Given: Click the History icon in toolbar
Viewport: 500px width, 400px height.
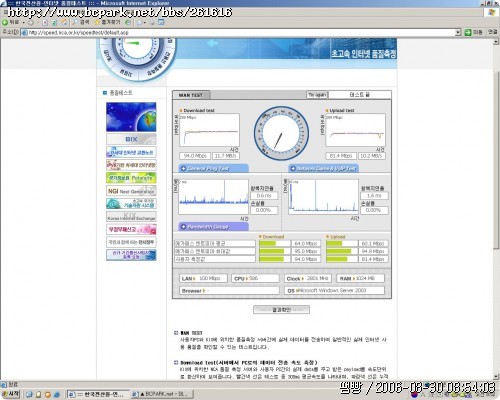Looking at the screenshot, I should [128, 22].
